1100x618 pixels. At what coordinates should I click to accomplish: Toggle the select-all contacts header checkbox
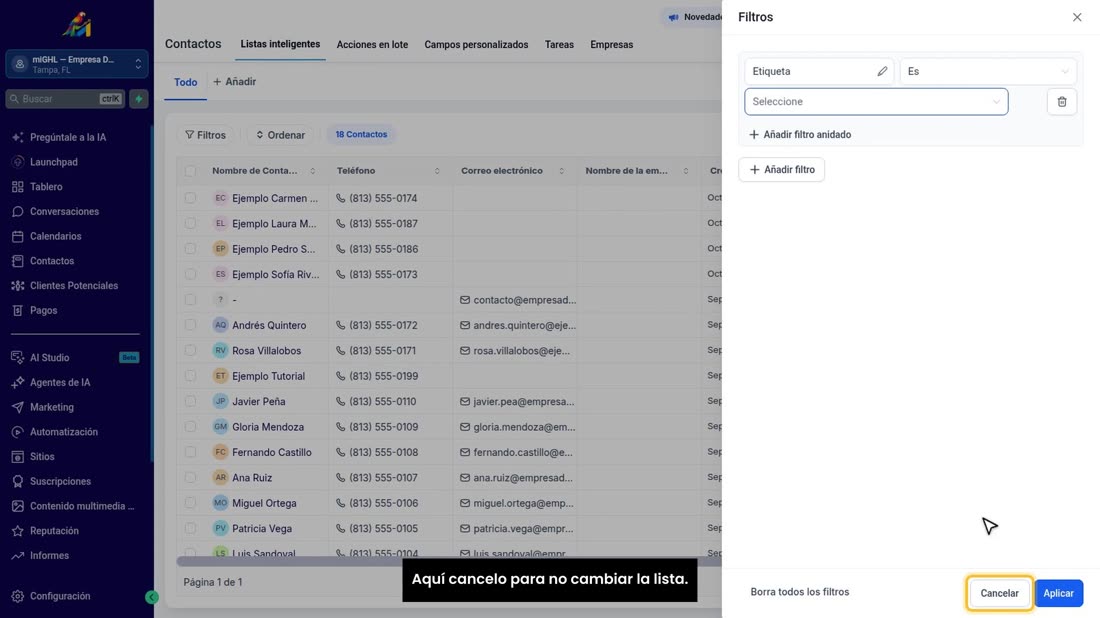(x=190, y=170)
